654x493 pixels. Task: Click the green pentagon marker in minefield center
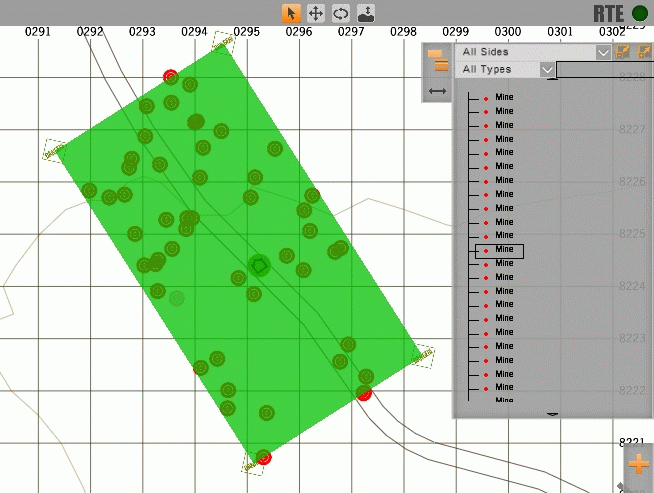tap(259, 265)
